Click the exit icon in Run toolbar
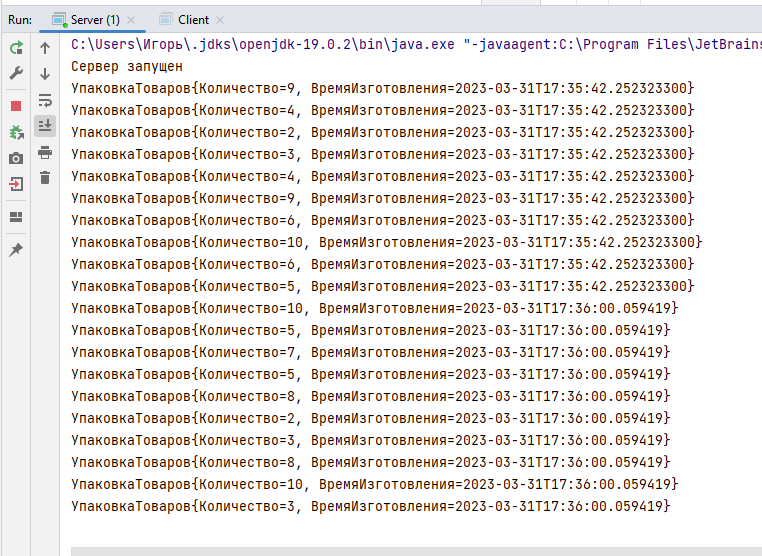The height and width of the screenshot is (556, 762). [x=16, y=184]
